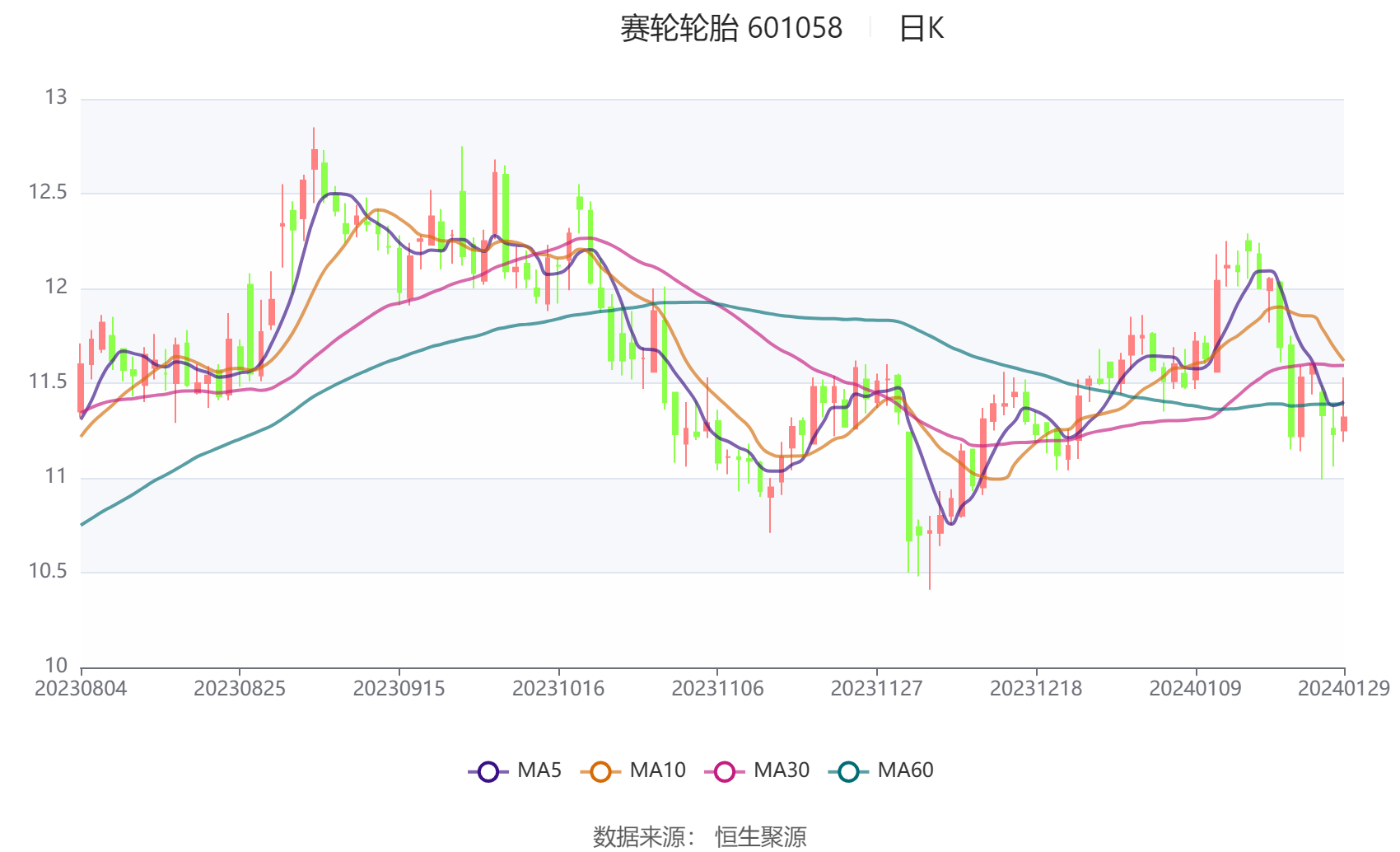This screenshot has width=1400, height=852.
Task: Click the 20231016 x-axis date label
Action: 558,688
